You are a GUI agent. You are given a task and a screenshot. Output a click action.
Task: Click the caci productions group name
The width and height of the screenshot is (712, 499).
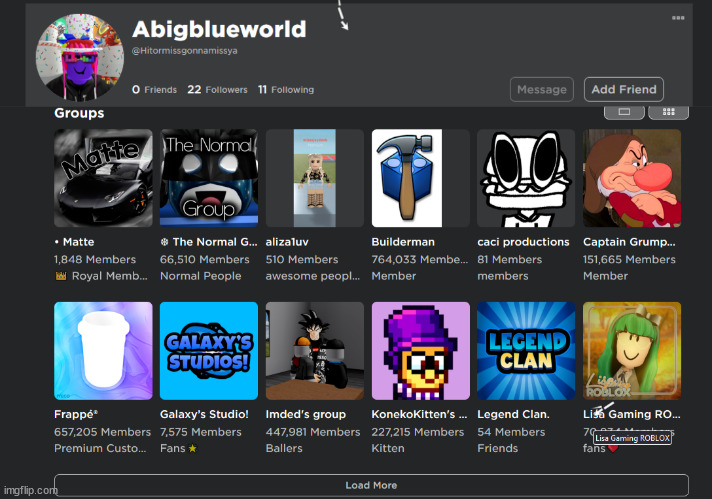coord(523,242)
